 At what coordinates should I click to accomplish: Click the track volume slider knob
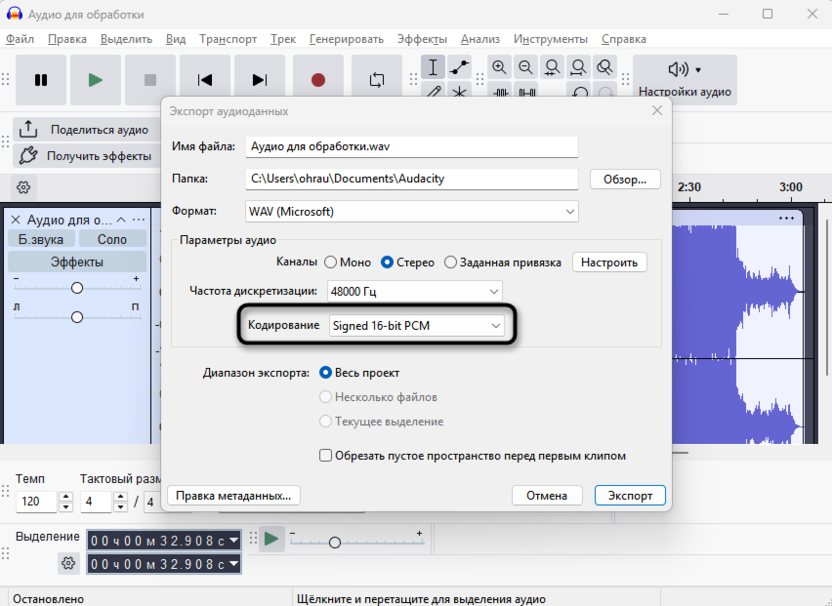[77, 288]
